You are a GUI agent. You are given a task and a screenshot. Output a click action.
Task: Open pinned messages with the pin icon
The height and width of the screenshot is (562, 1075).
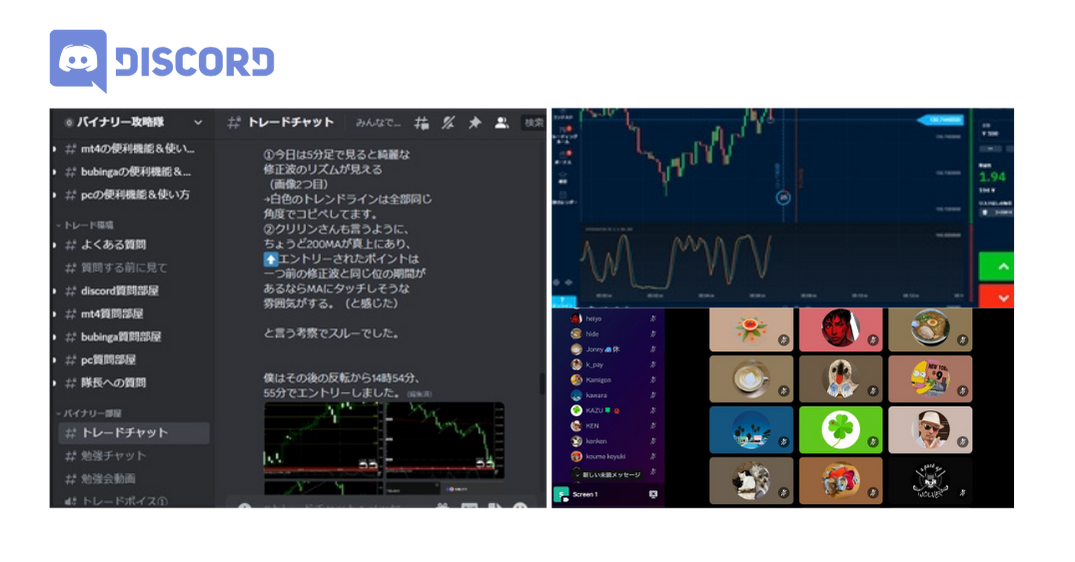pyautogui.click(x=474, y=123)
